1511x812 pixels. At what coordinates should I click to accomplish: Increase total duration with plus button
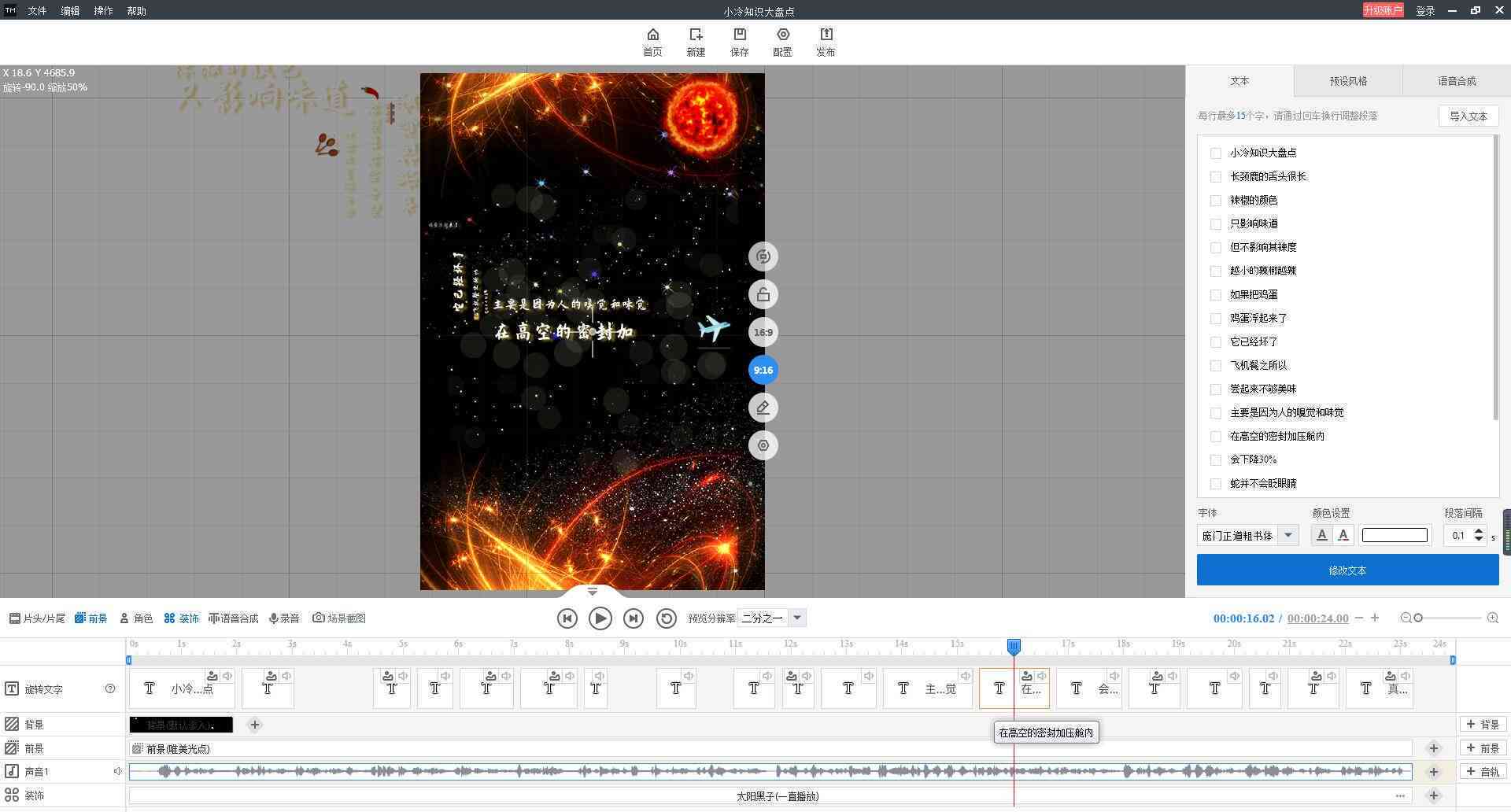(1375, 618)
